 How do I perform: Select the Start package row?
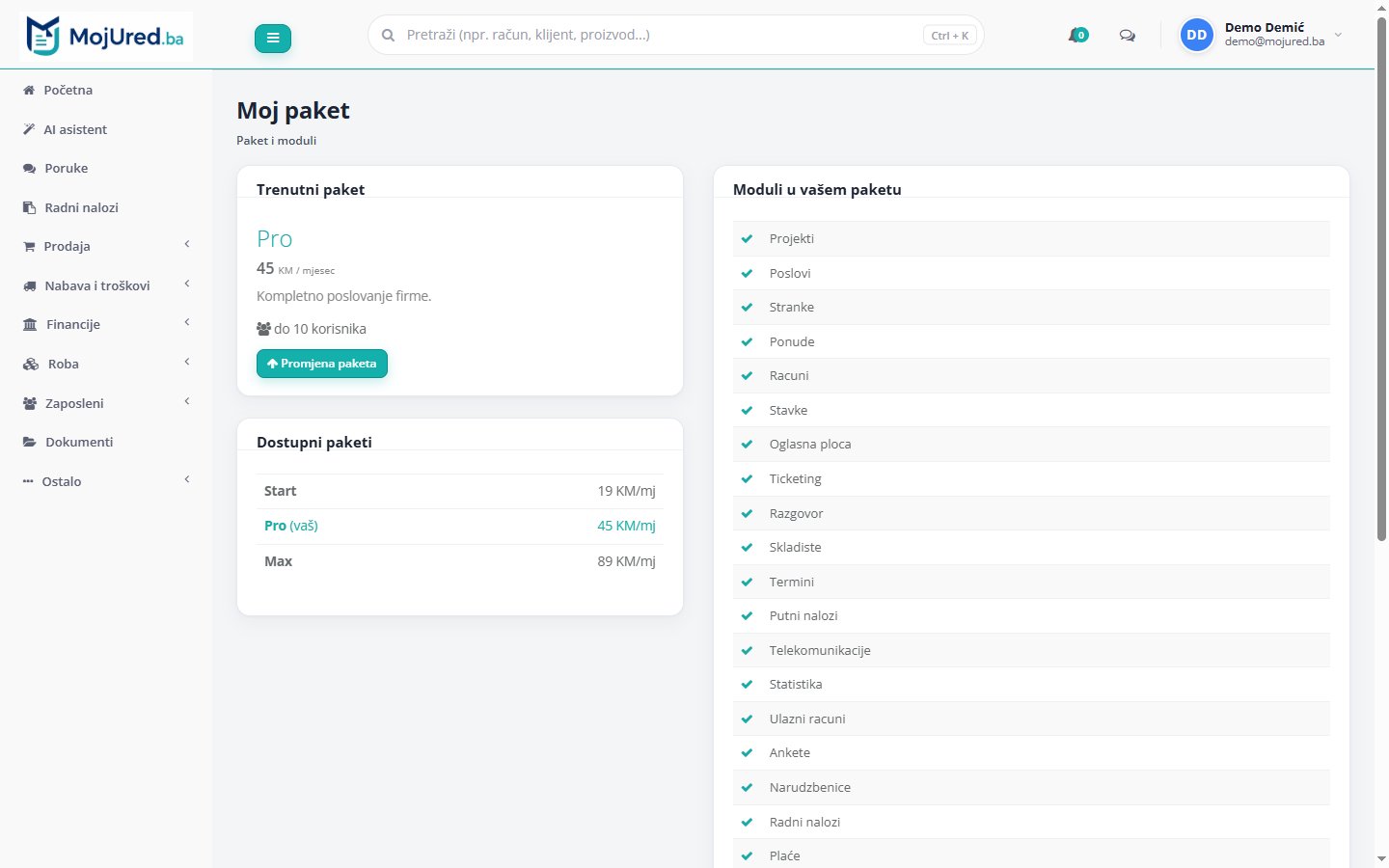pos(460,491)
